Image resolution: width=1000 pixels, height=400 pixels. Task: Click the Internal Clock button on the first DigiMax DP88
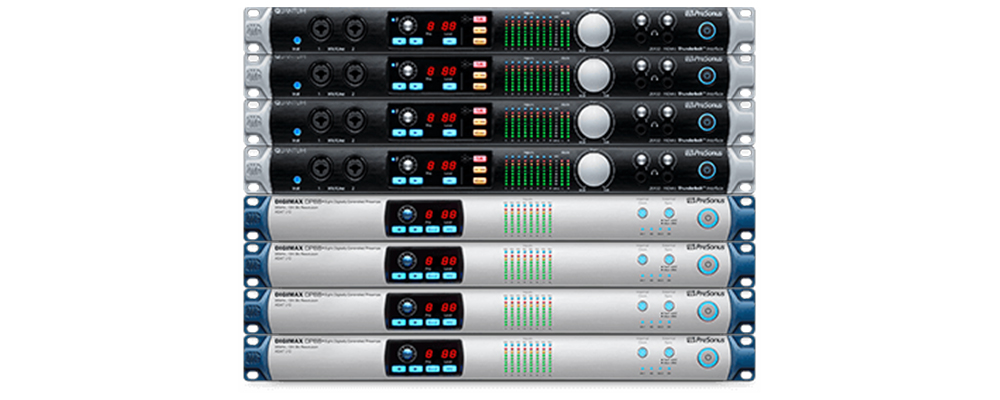coord(642,213)
